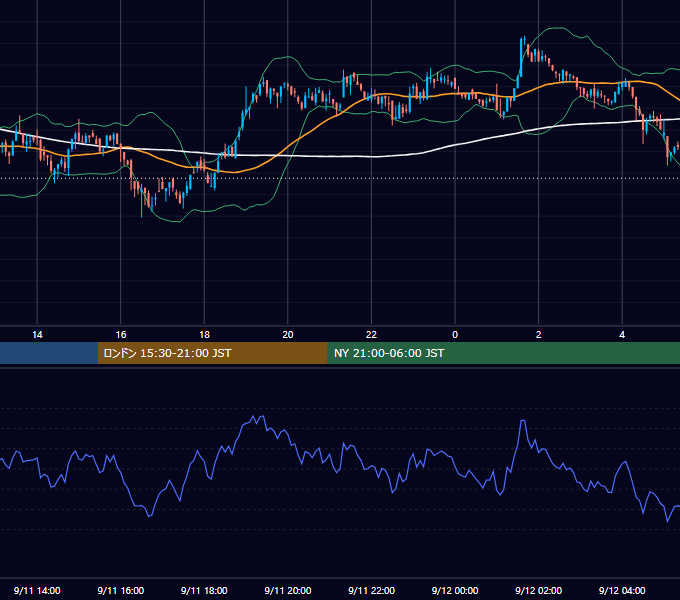Click the 9/12 00:00 date label
This screenshot has width=680, height=600.
pos(455,590)
